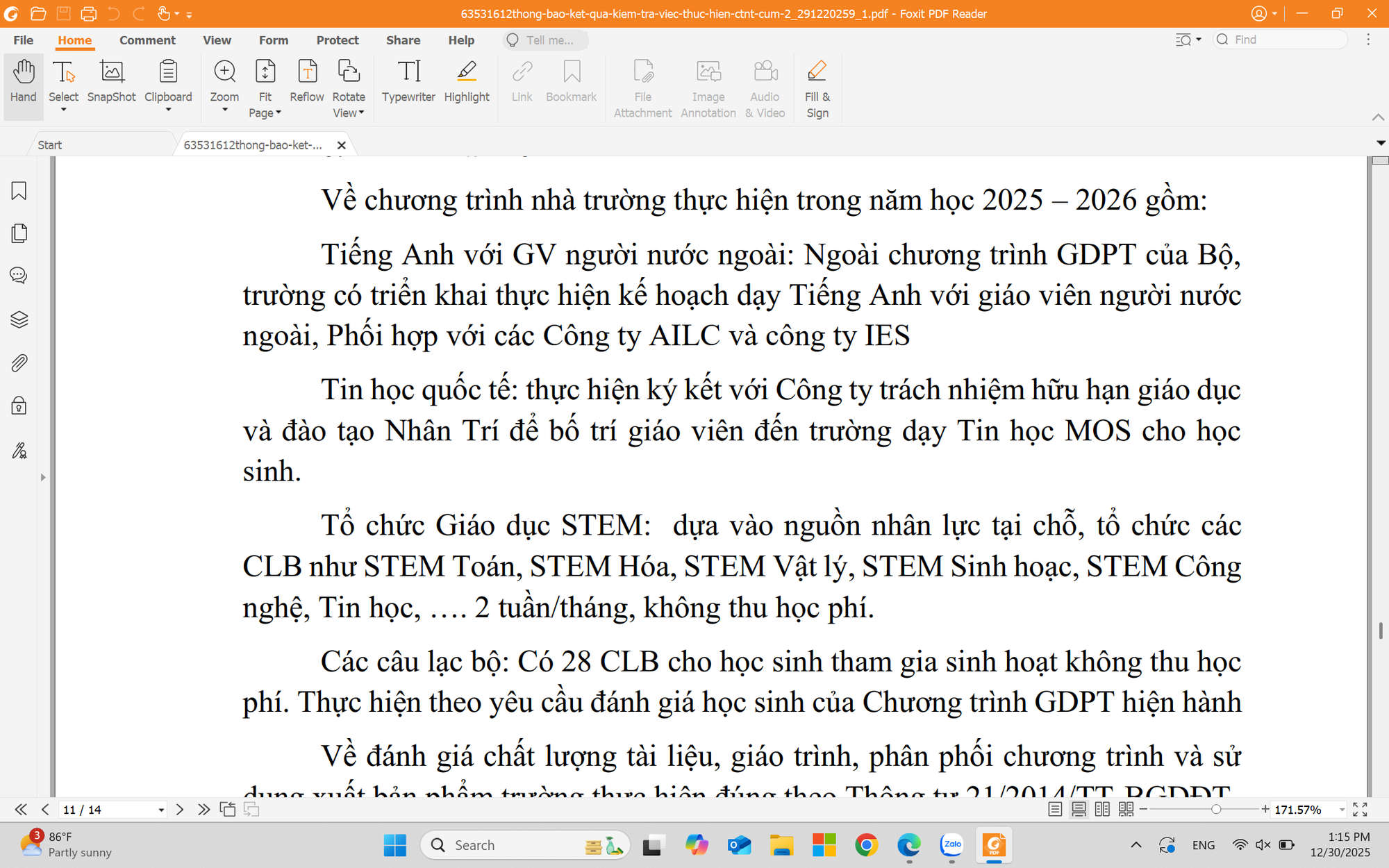This screenshot has width=1389, height=868.
Task: Enable Reflow reading mode
Action: click(x=306, y=83)
